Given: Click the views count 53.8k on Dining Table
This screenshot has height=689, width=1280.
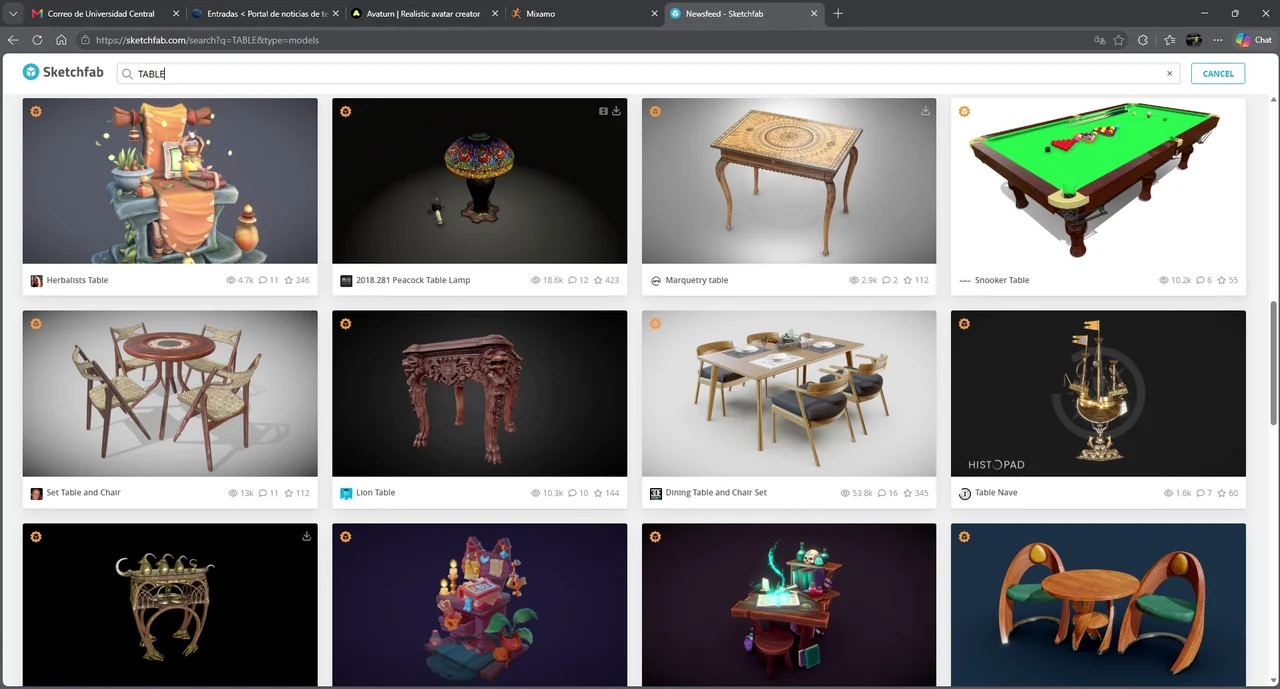Looking at the screenshot, I should [x=856, y=492].
